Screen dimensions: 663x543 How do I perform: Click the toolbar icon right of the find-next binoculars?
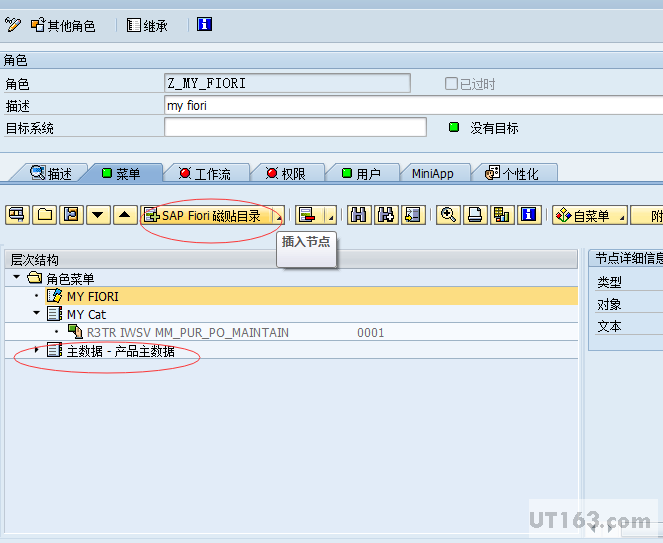(x=413, y=215)
